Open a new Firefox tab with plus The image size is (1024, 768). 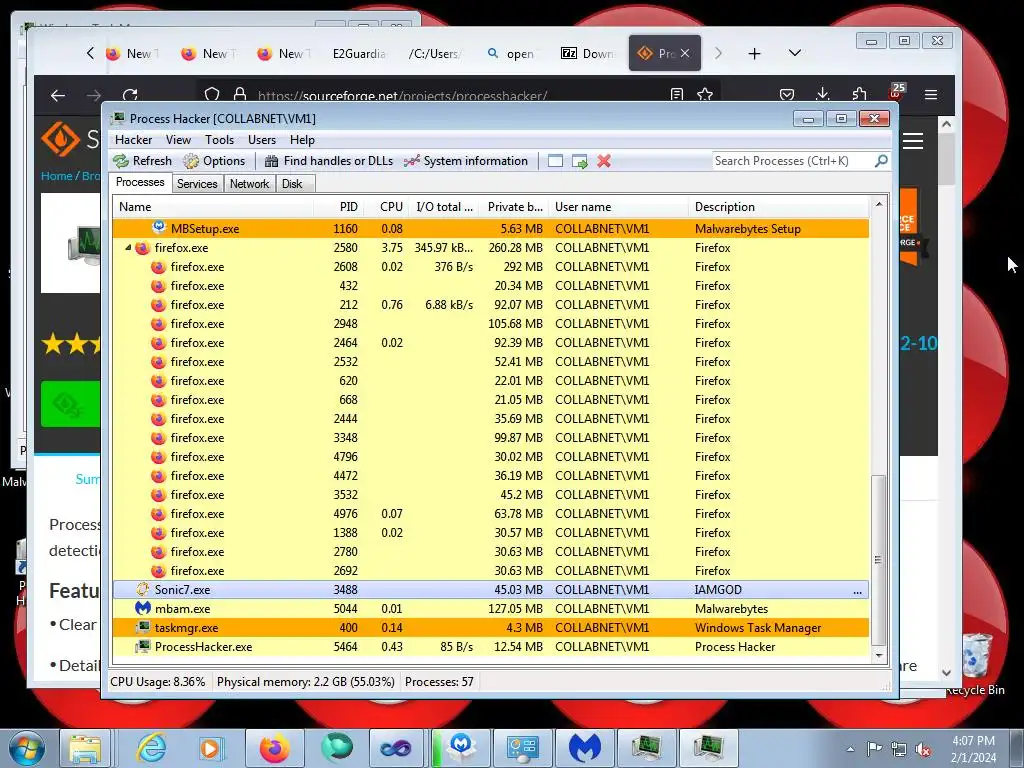754,54
